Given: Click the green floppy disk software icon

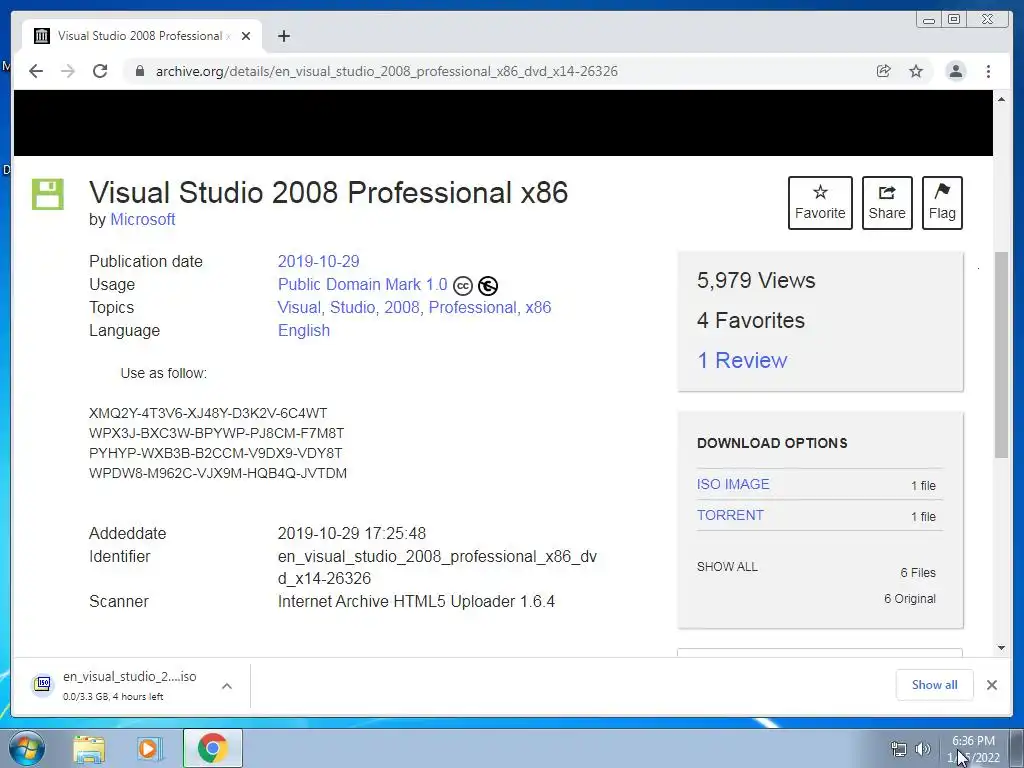Looking at the screenshot, I should pos(48,194).
